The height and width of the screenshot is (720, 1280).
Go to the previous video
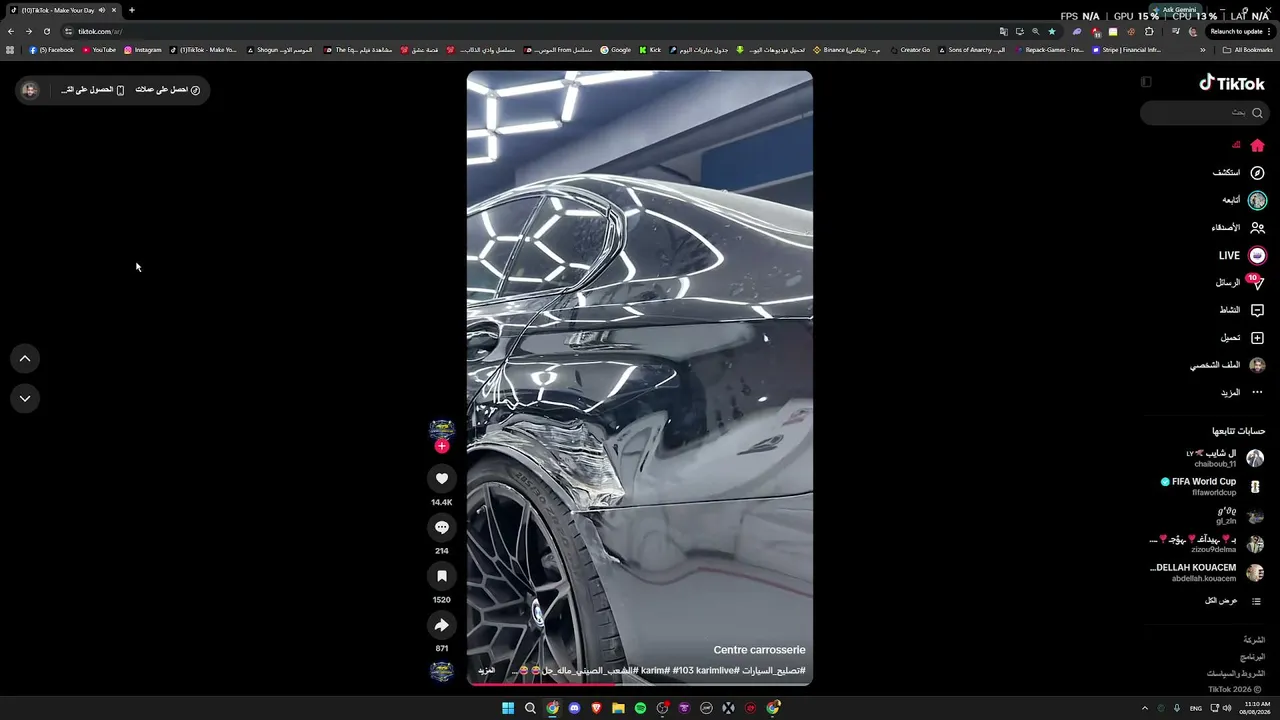click(x=25, y=359)
